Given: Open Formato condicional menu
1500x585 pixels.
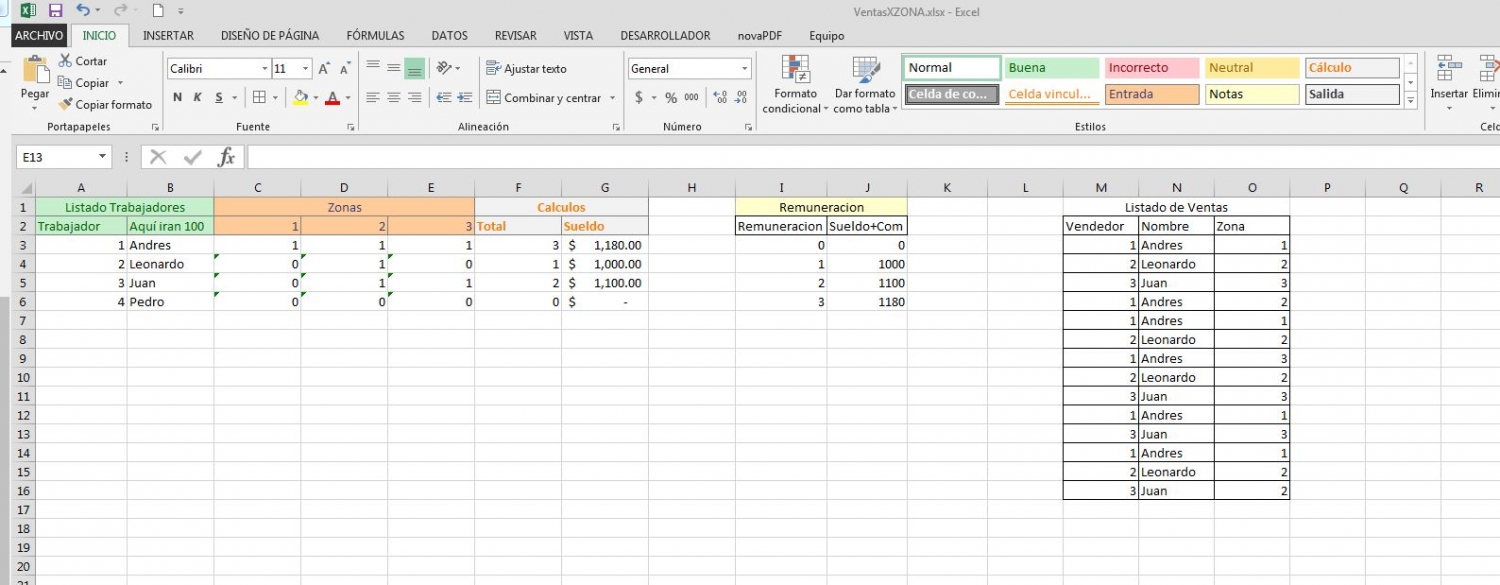Looking at the screenshot, I should click(x=795, y=85).
